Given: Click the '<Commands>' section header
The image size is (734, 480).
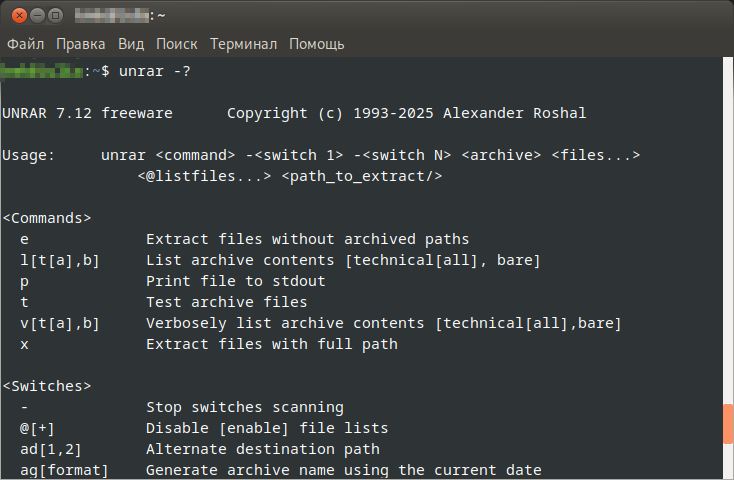Looking at the screenshot, I should 47,218.
